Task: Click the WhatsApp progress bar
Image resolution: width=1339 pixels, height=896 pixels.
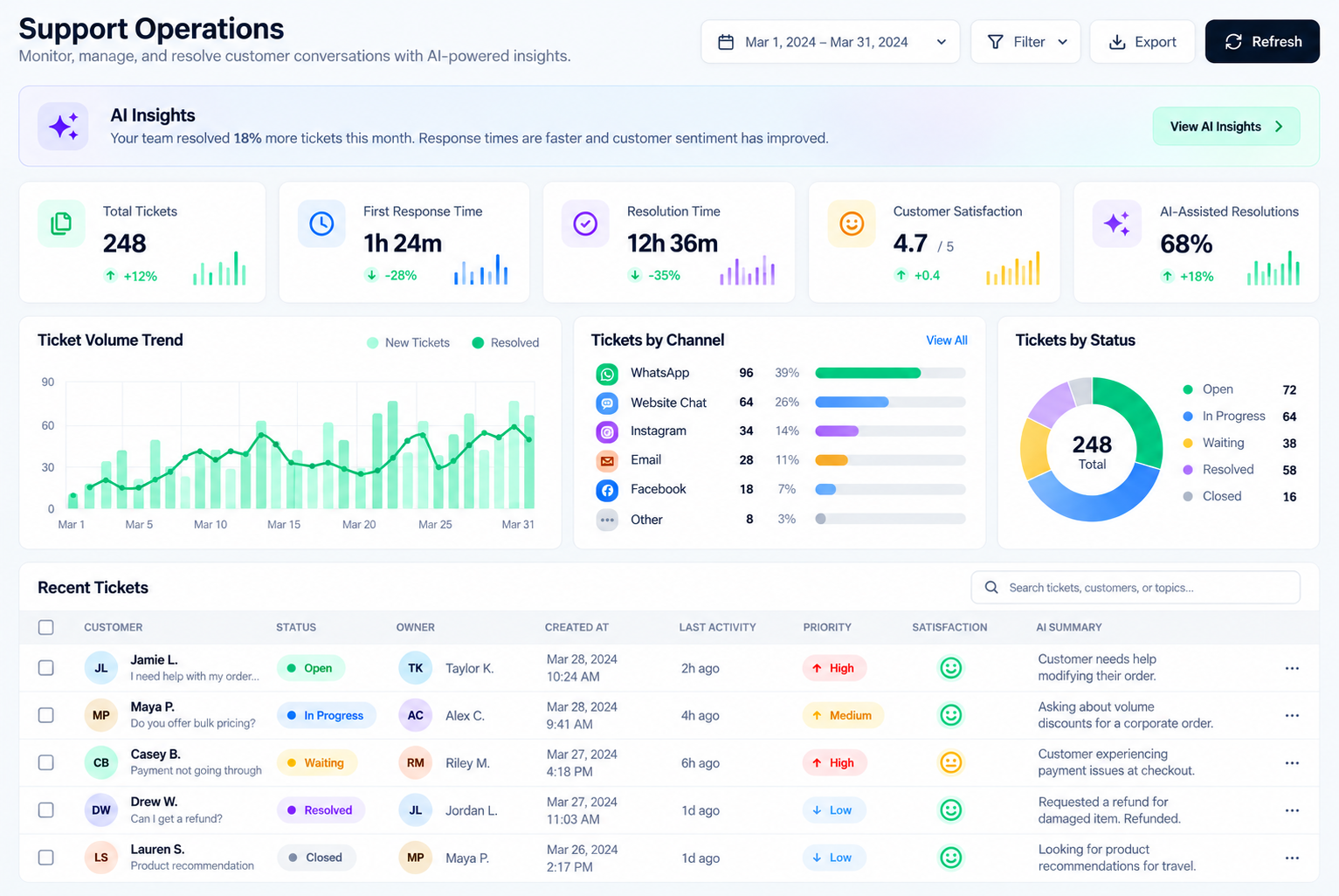Action: coord(890,373)
